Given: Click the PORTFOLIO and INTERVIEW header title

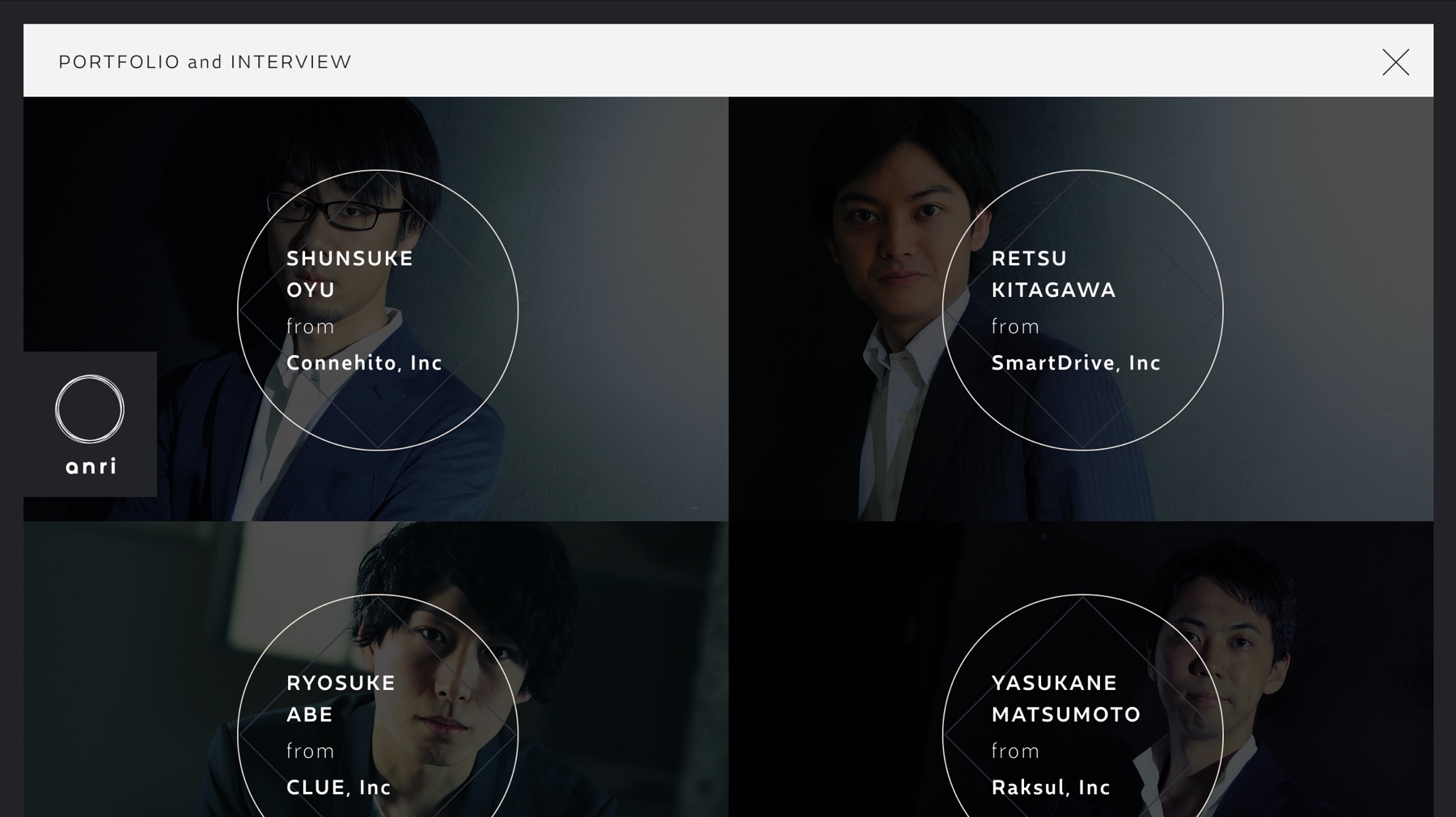Looking at the screenshot, I should click(x=205, y=62).
